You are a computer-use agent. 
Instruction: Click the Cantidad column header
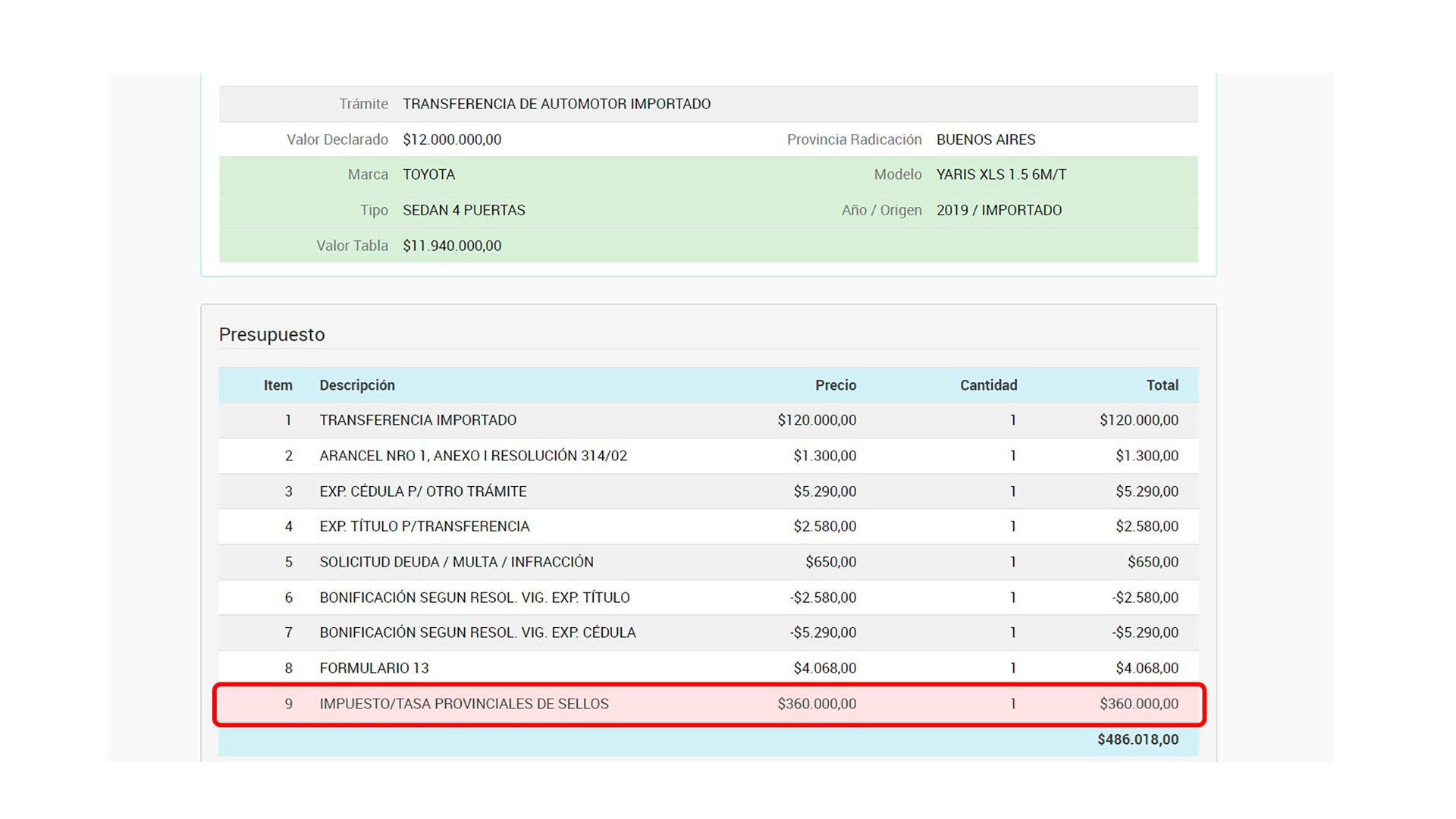(988, 385)
